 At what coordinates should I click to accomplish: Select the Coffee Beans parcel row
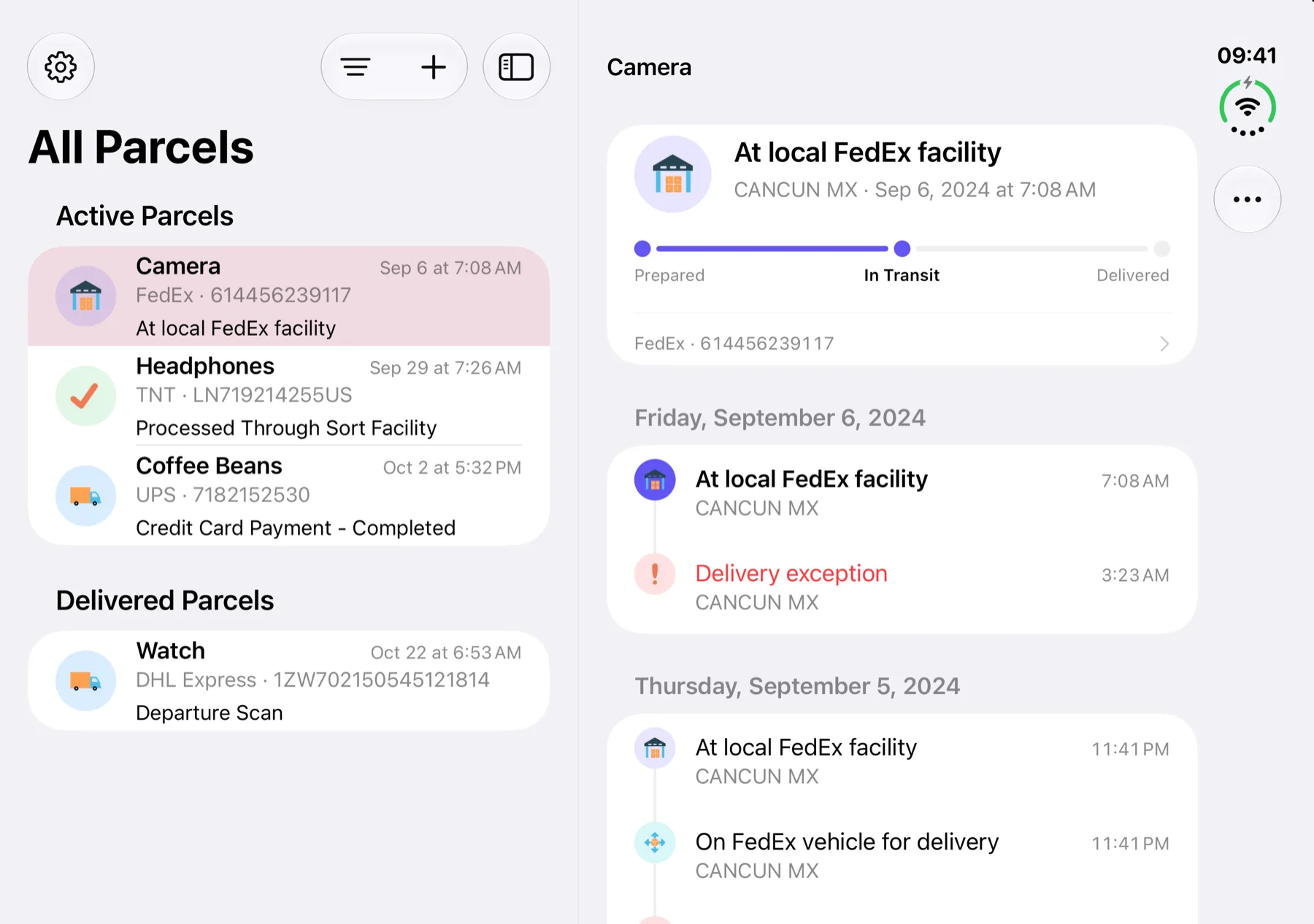pyautogui.click(x=288, y=496)
